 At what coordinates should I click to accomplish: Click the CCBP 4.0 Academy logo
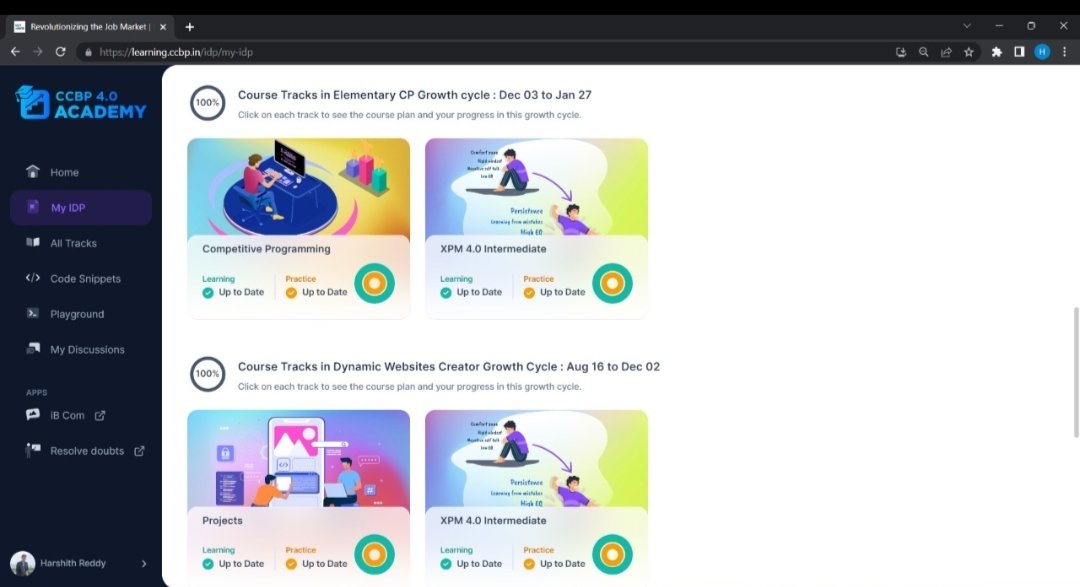click(81, 103)
